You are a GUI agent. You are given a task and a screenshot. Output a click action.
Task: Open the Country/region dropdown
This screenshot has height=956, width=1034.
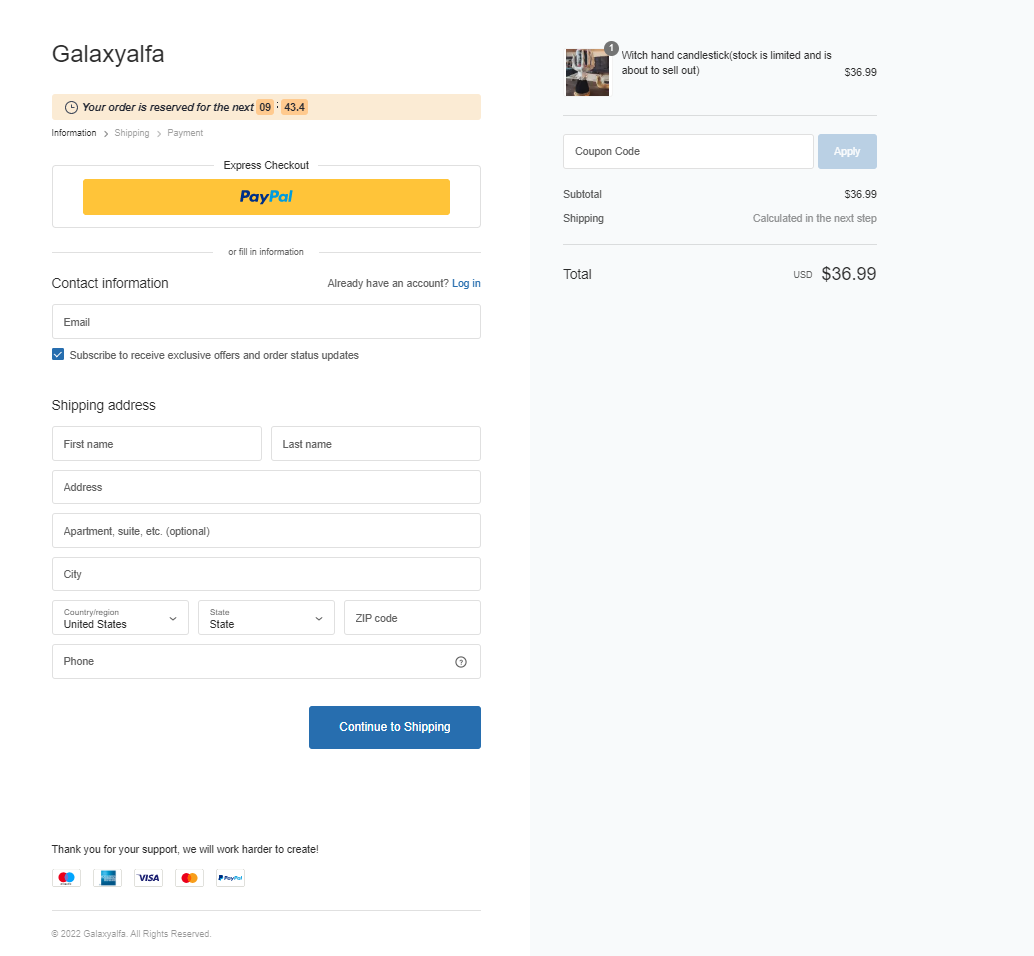pos(121,618)
